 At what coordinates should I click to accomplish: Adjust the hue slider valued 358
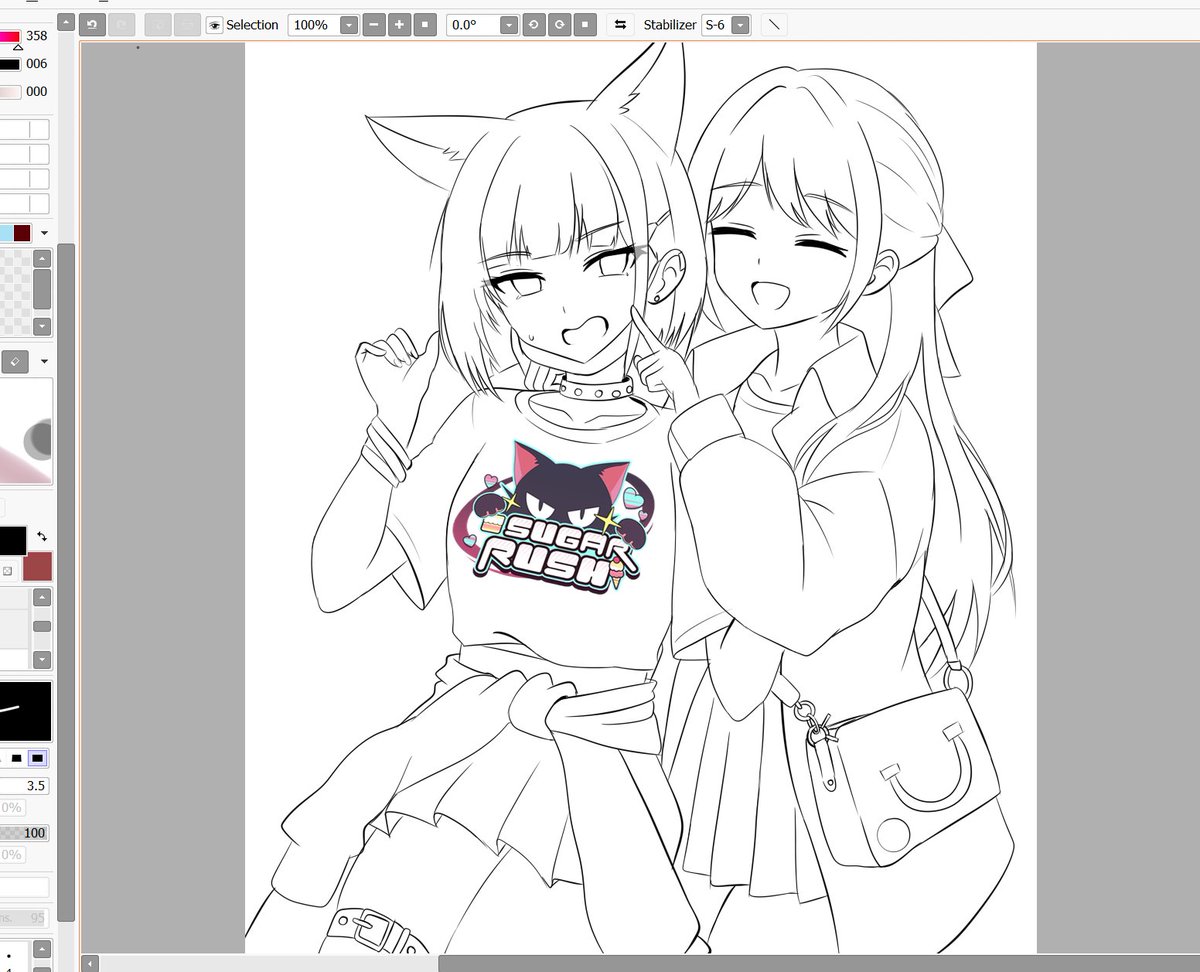pos(10,37)
